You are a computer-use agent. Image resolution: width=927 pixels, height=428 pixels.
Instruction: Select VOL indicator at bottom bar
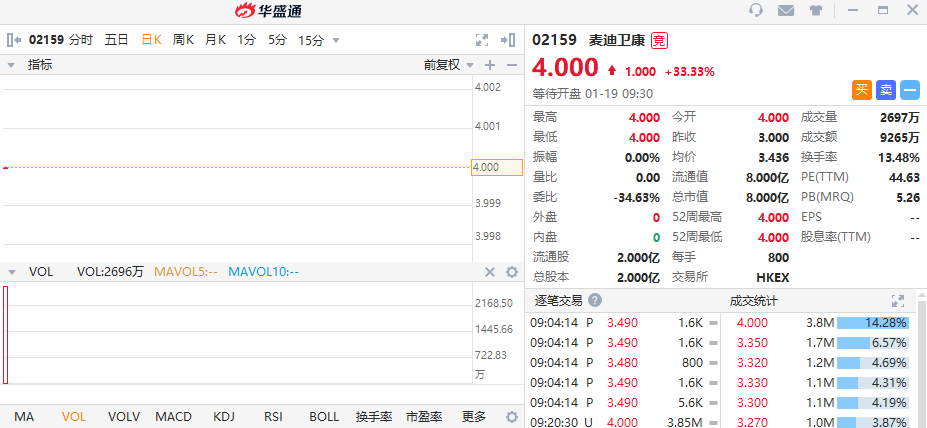pyautogui.click(x=74, y=416)
